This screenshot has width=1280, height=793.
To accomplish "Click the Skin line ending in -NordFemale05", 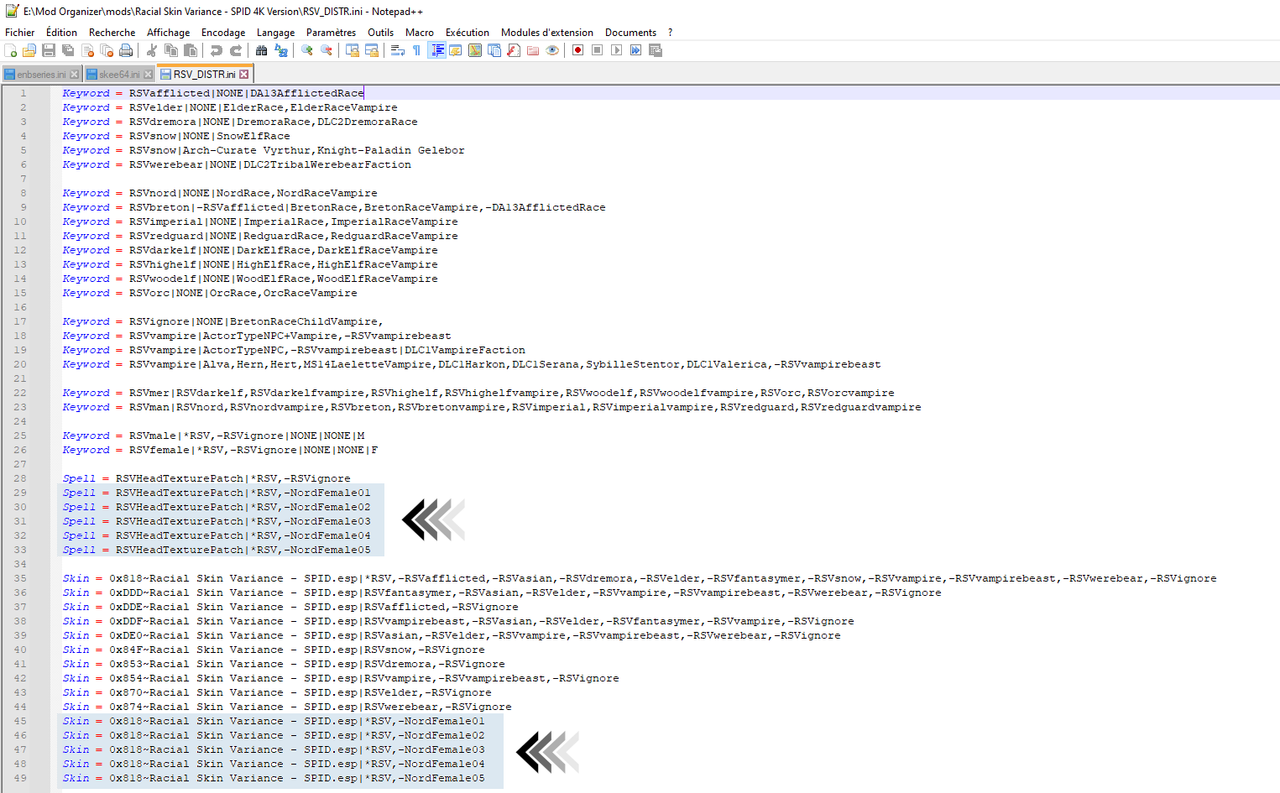I will 273,778.
